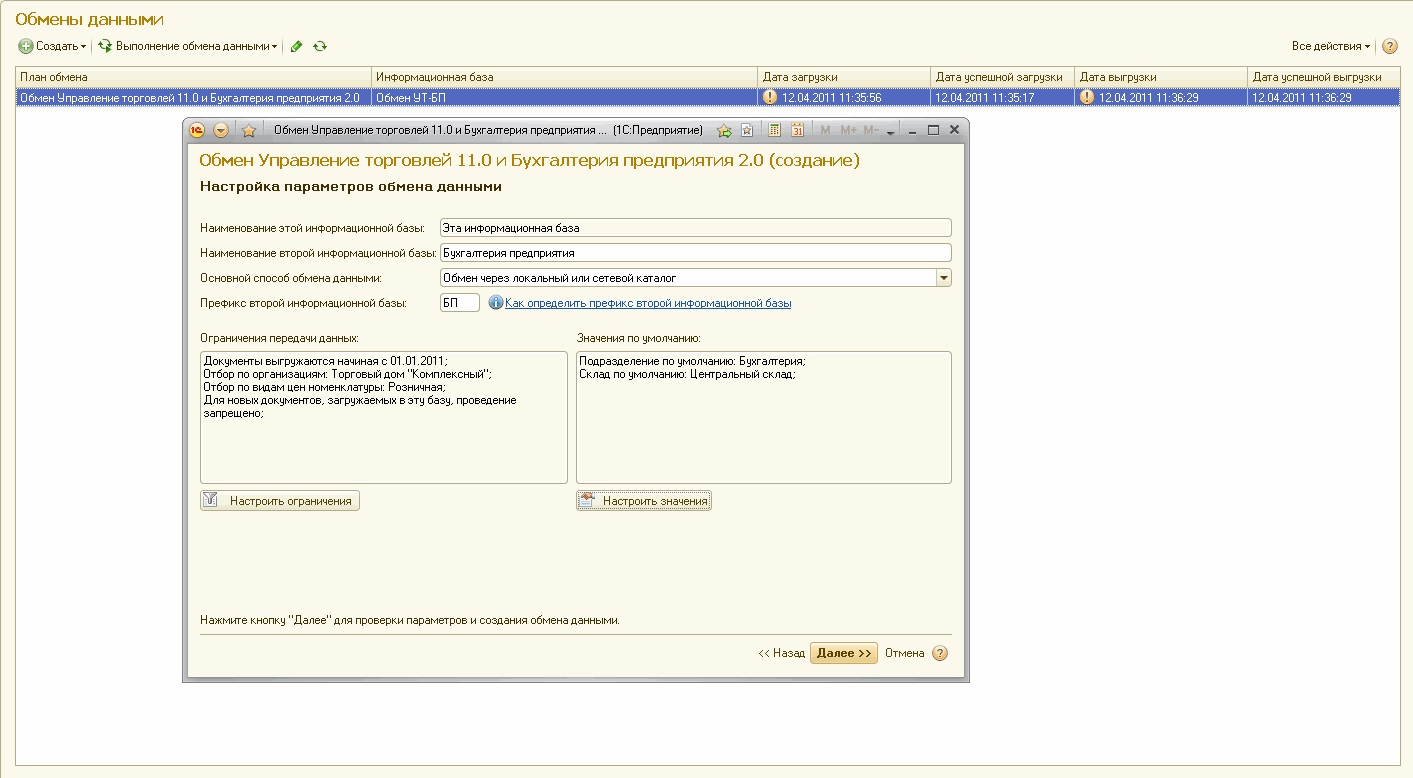The image size is (1413, 778).
Task: Expand the Основной способ обмена данными dropdown arrow
Action: (943, 278)
